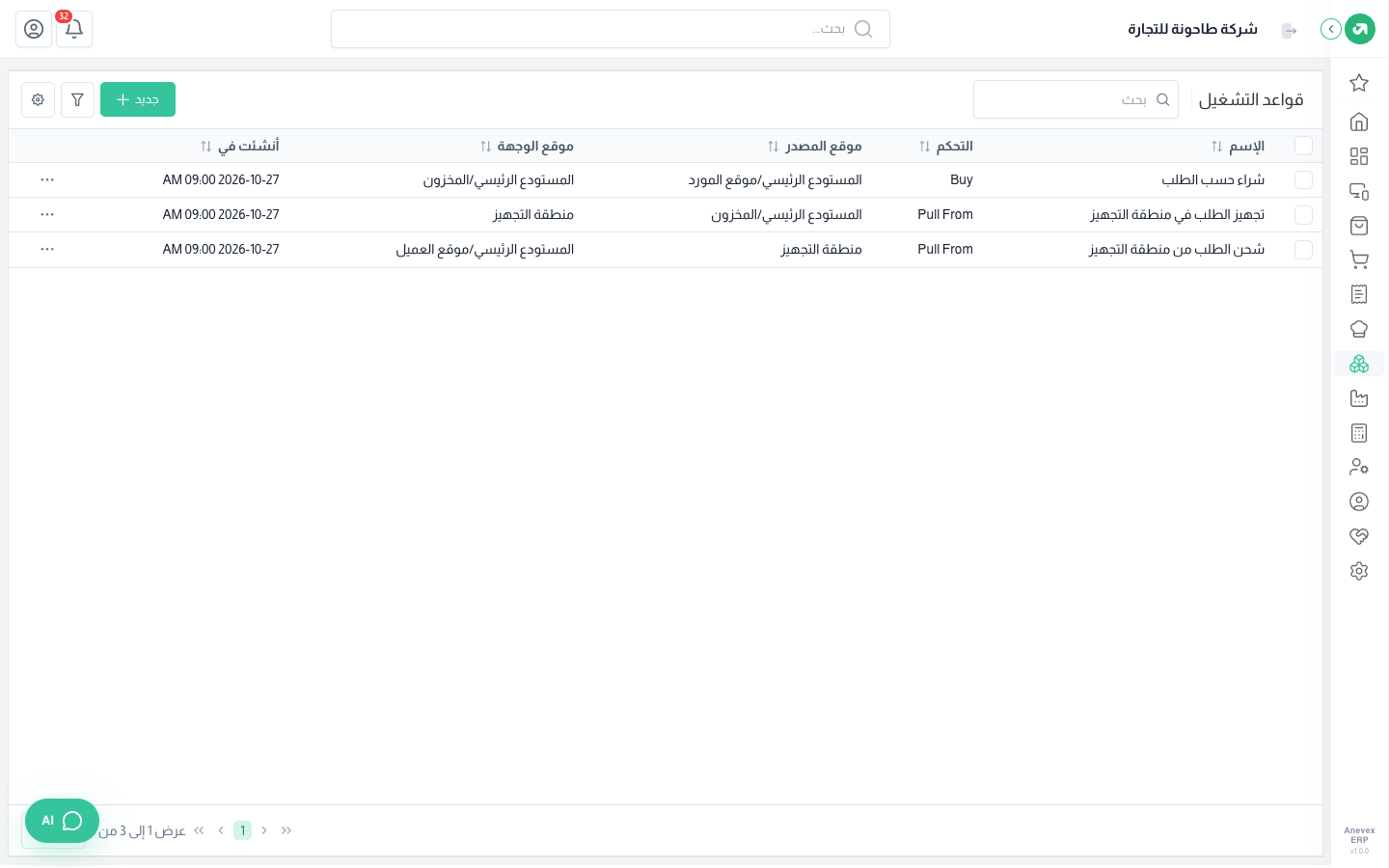Focus the قواعد التشغيل table search field

[x=1076, y=99]
